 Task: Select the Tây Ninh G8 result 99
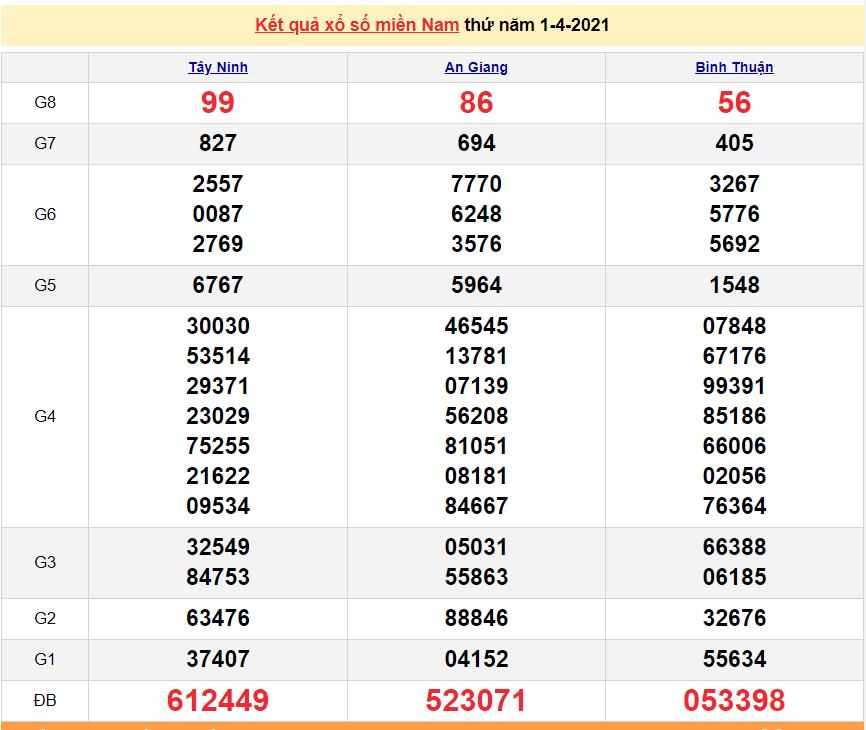(218, 103)
